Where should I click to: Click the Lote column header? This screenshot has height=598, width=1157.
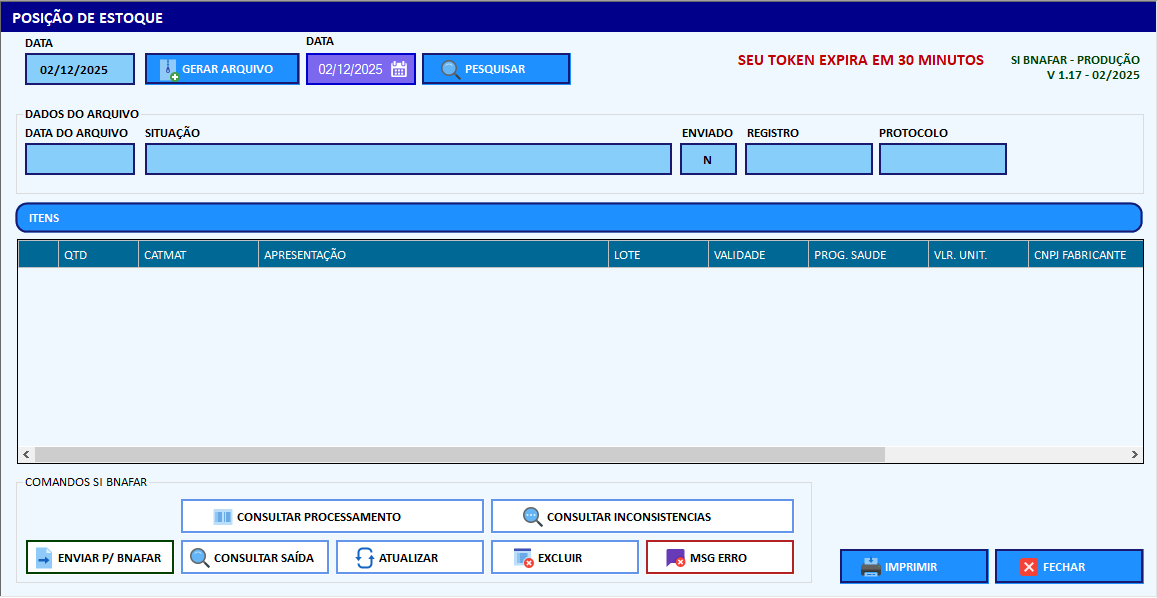click(x=627, y=255)
